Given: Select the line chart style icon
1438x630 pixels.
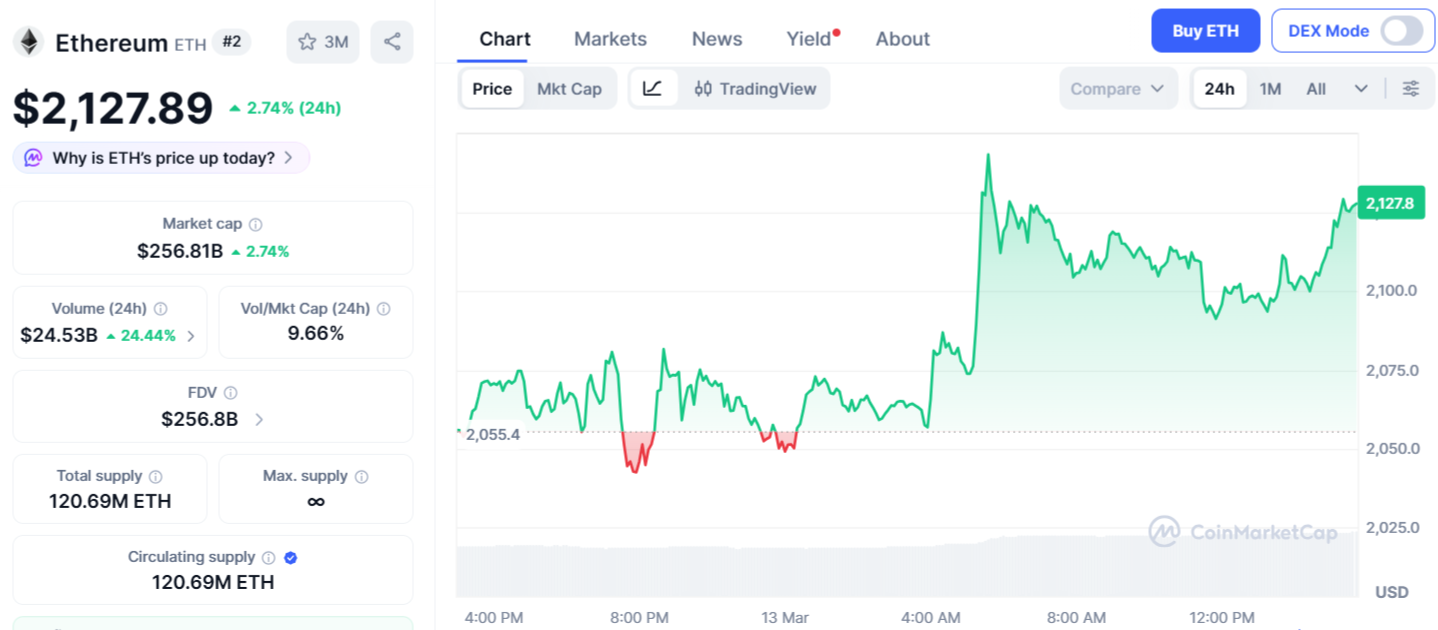Looking at the screenshot, I should pos(653,88).
